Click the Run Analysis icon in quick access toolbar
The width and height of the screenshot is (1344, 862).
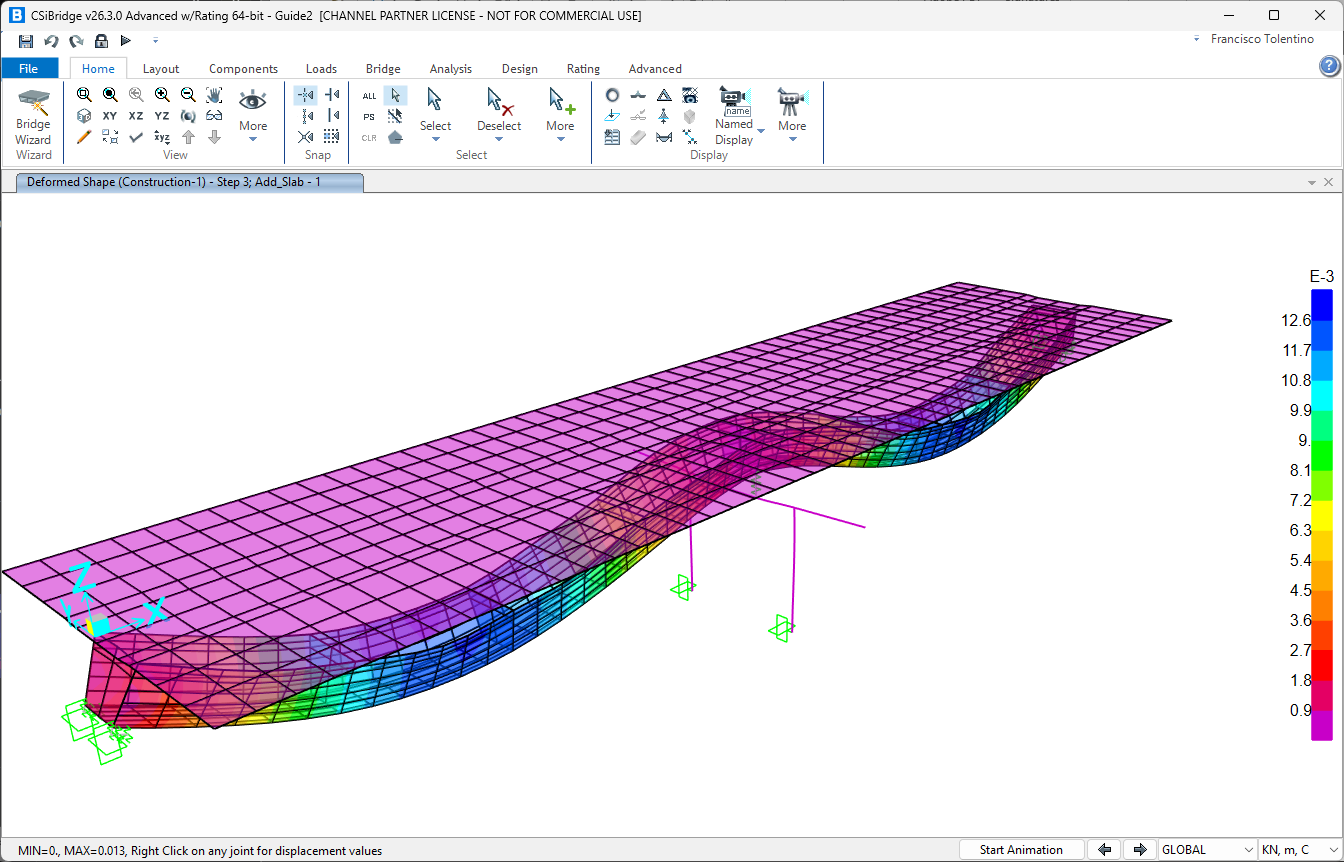(125, 40)
